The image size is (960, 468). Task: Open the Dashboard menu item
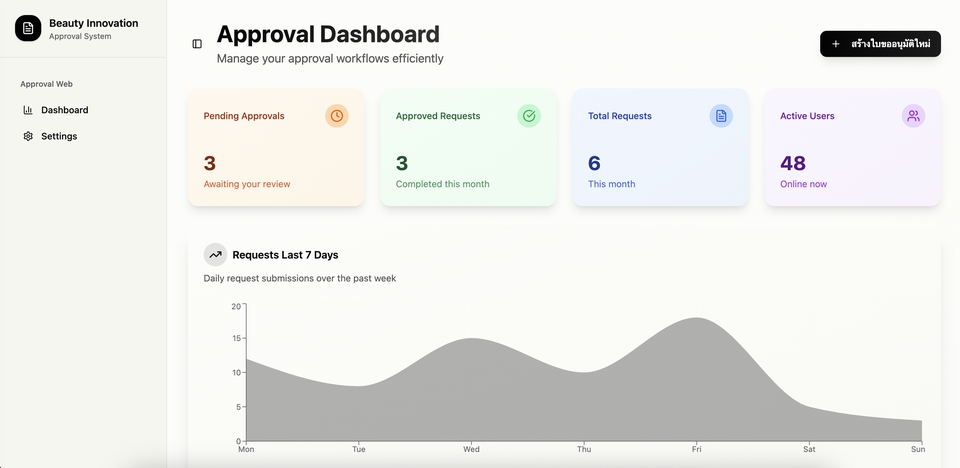[64, 110]
